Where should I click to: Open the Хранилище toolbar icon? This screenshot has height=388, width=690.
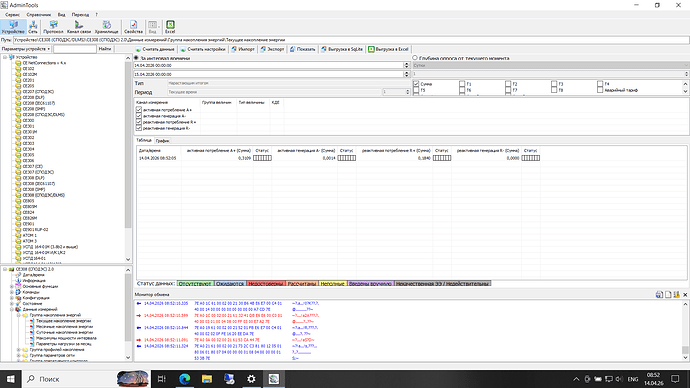106,27
